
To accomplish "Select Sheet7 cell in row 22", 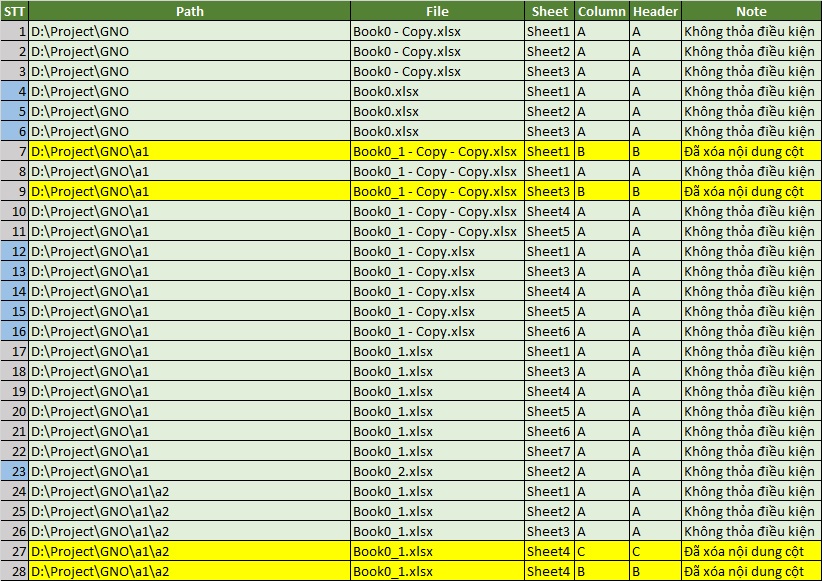I will click(549, 451).
